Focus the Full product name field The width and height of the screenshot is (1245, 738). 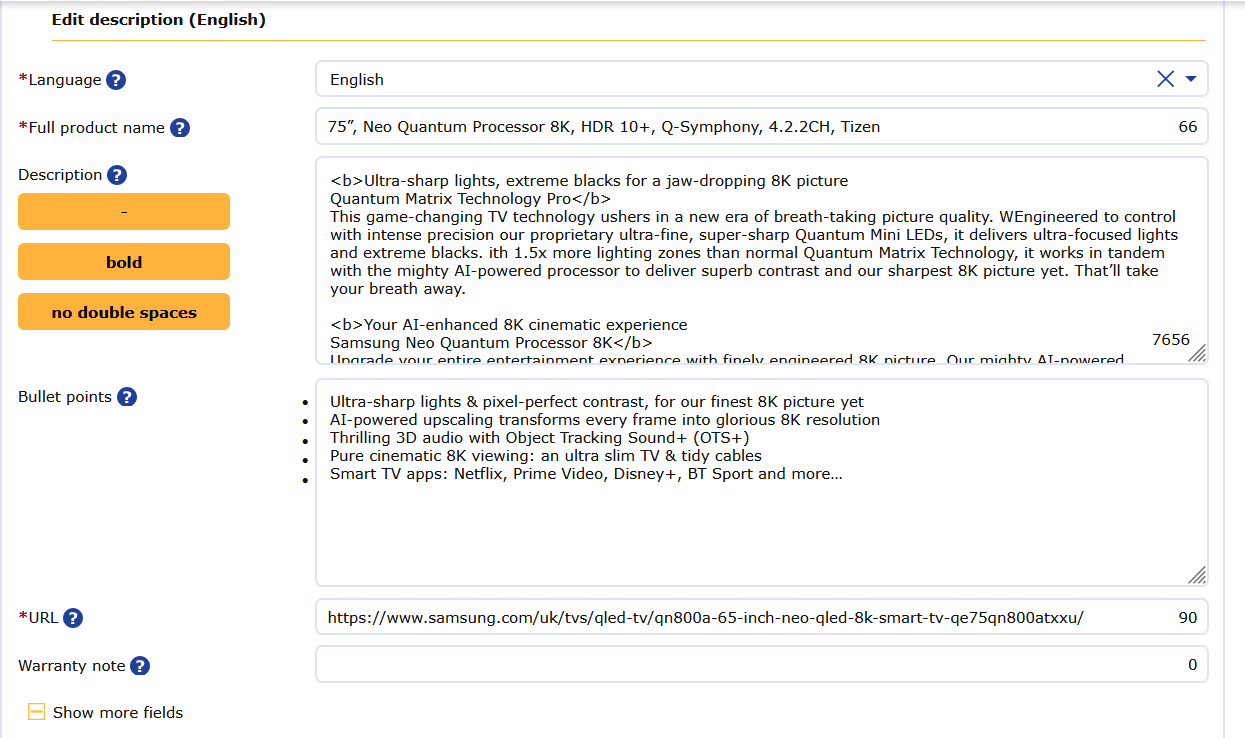[762, 126]
